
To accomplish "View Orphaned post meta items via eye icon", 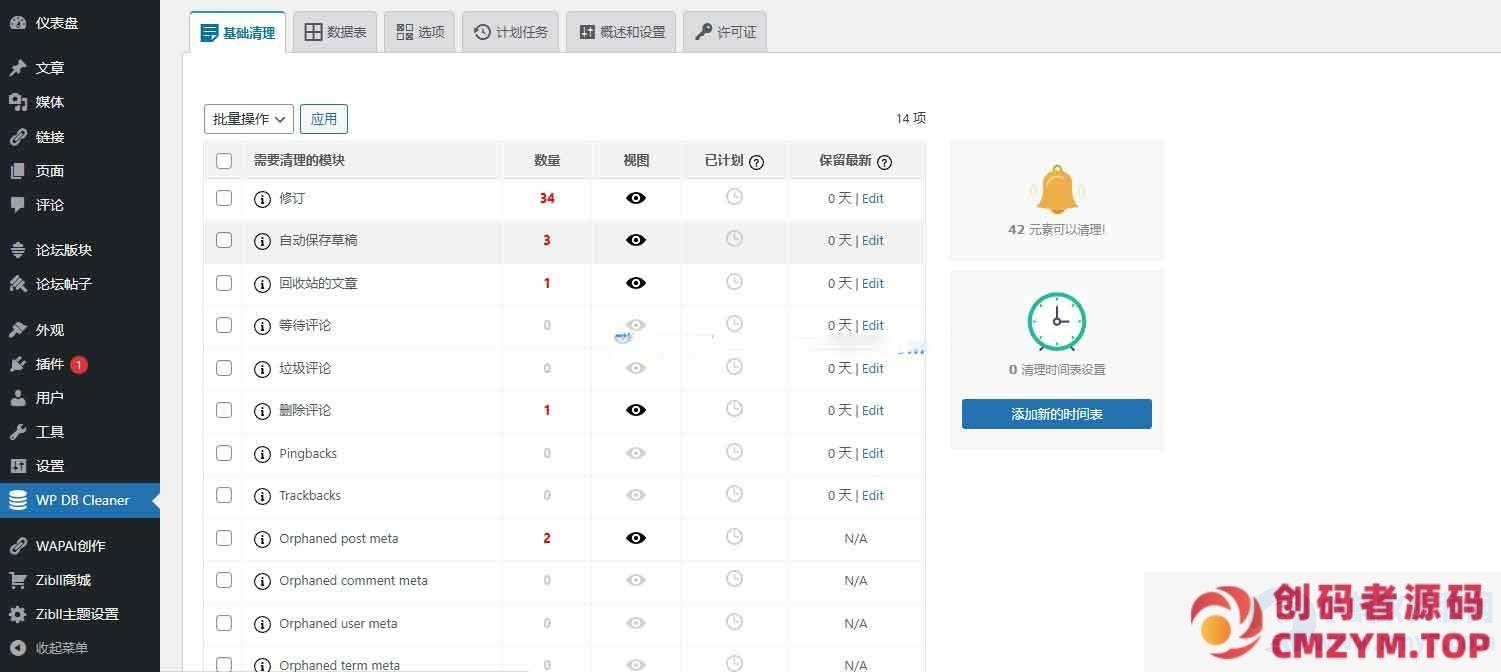I will click(x=636, y=538).
